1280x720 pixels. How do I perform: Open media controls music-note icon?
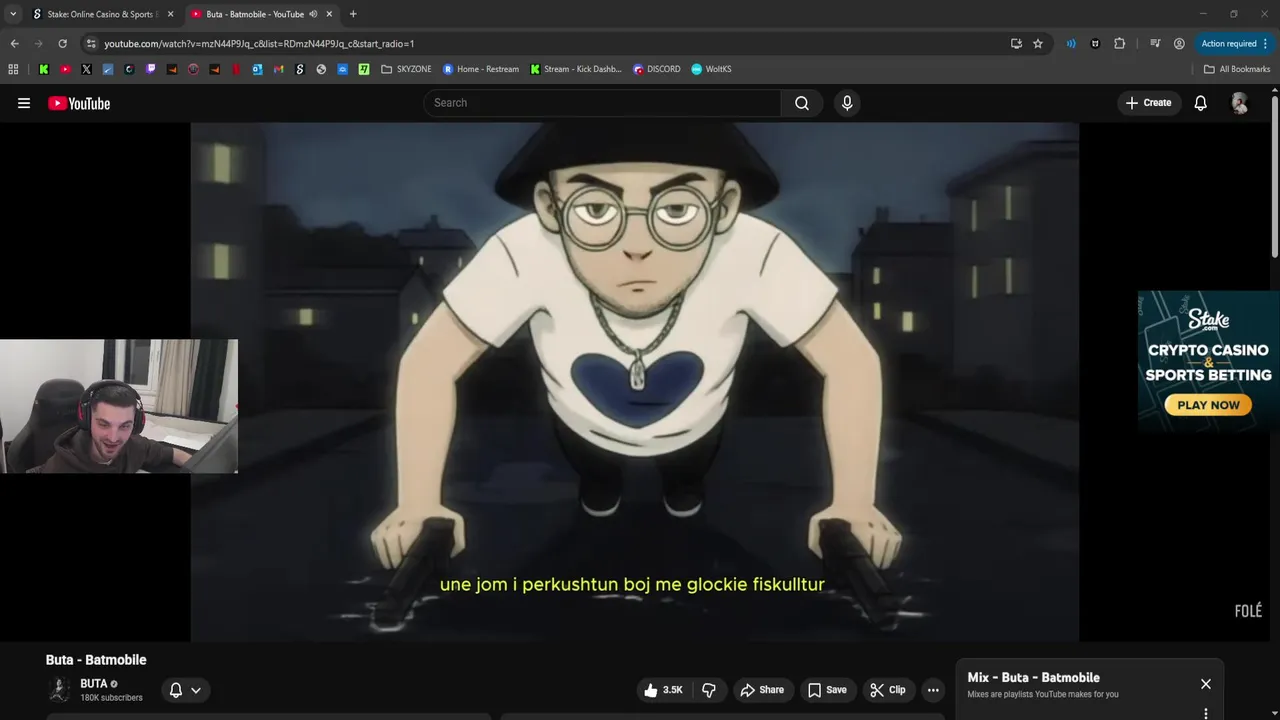pos(1155,43)
